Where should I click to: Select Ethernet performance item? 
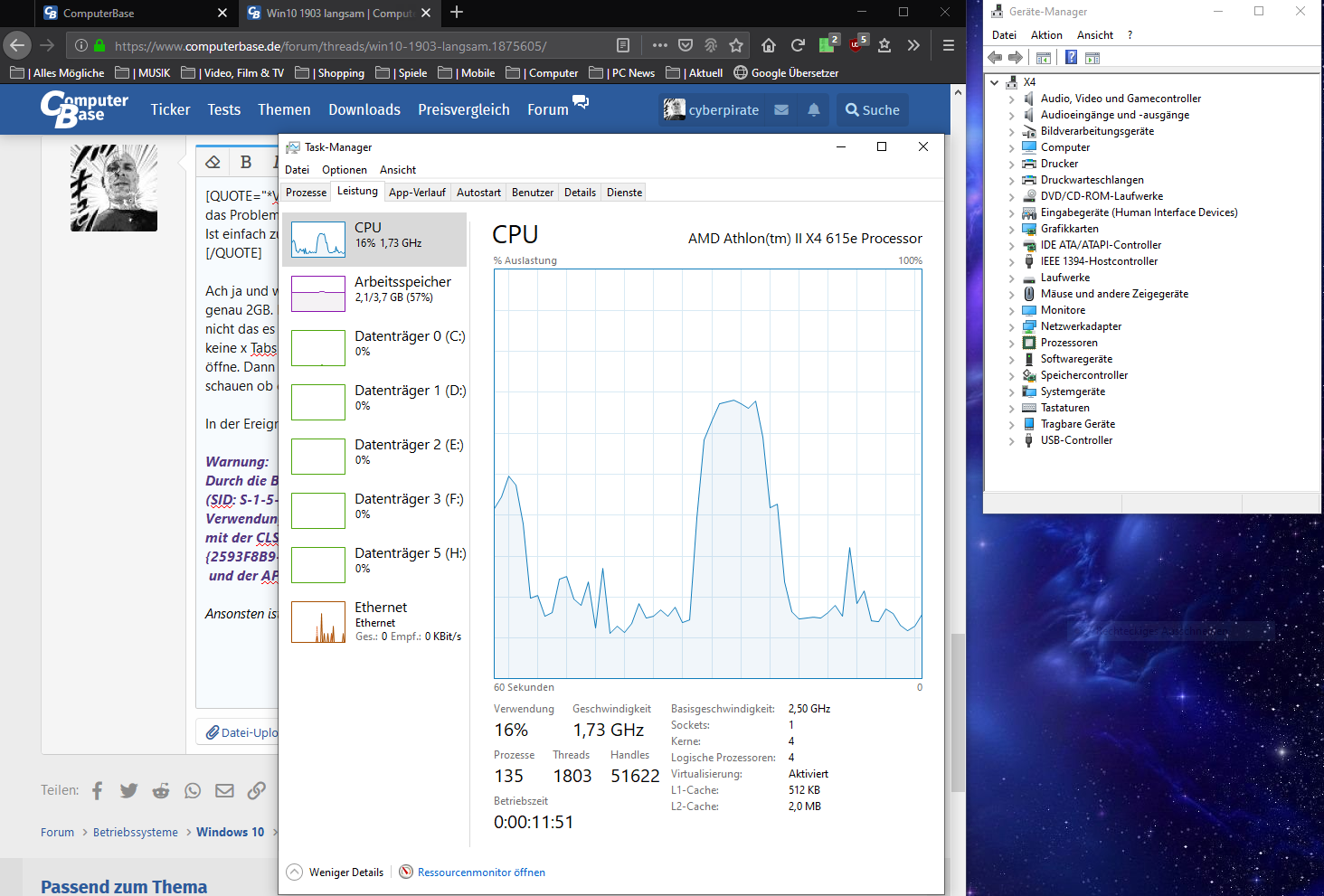pyautogui.click(x=374, y=622)
